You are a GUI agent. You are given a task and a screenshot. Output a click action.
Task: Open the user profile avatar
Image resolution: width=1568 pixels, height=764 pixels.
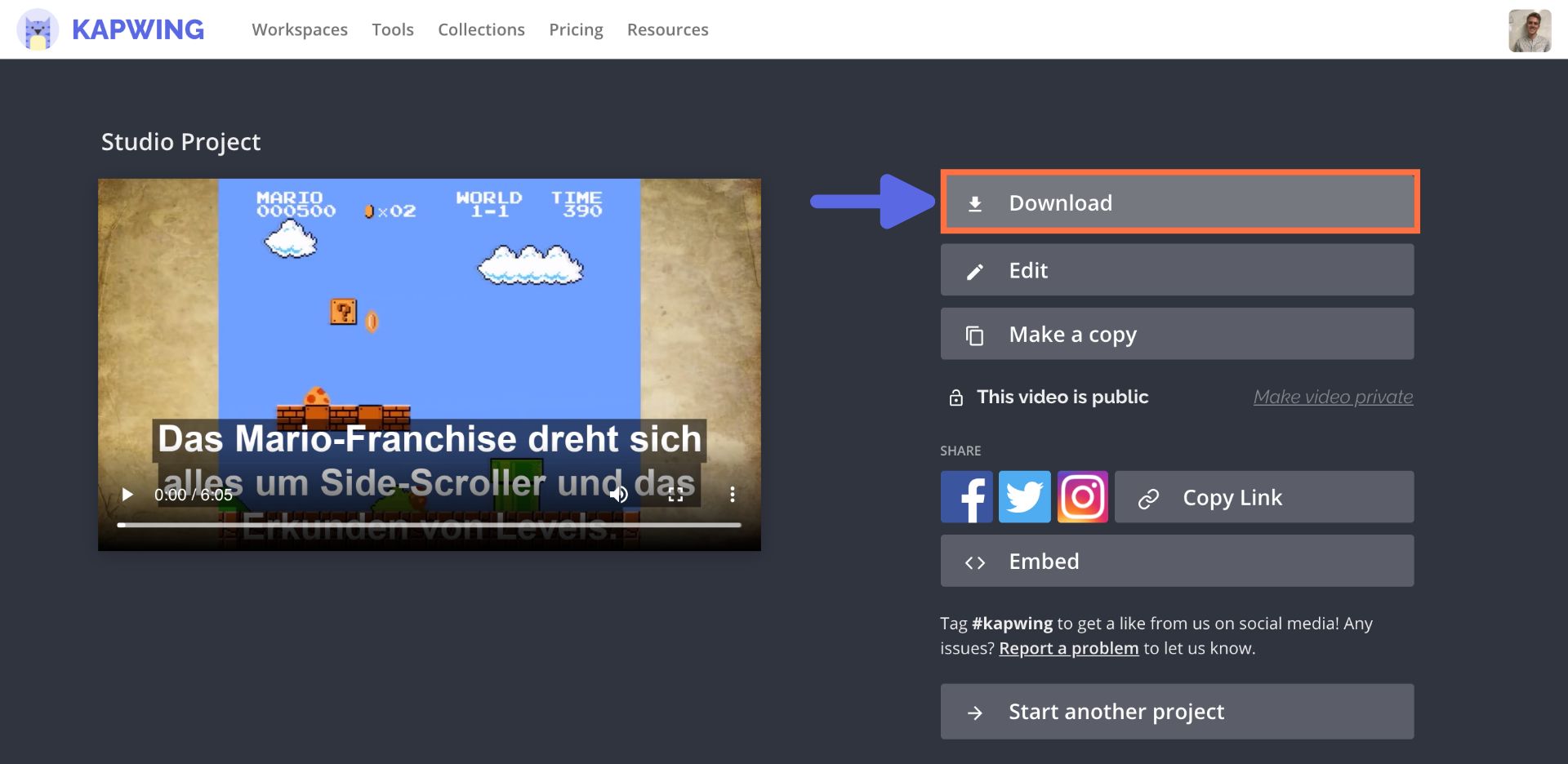tap(1529, 31)
